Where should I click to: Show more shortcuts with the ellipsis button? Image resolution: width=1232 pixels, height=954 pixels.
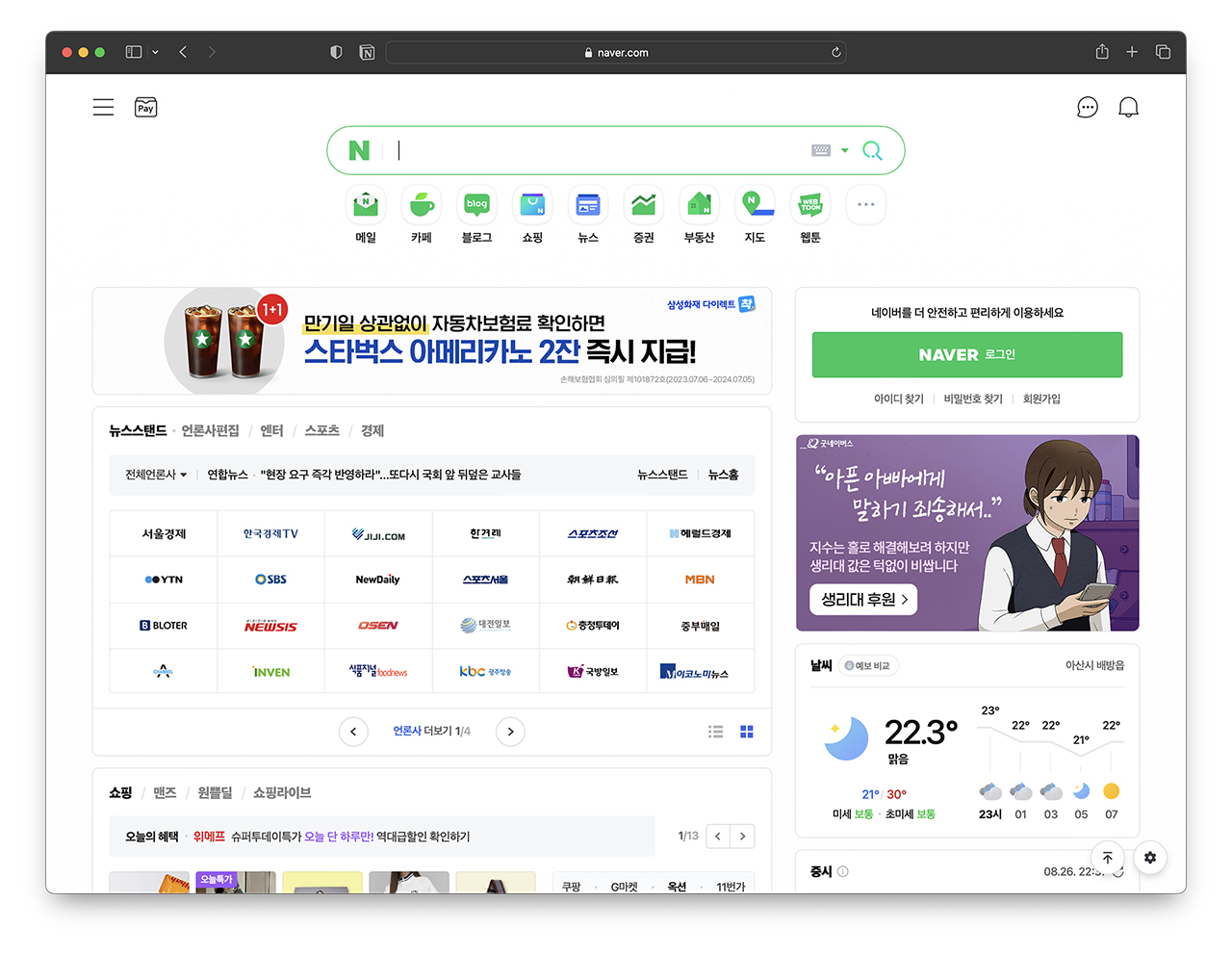(866, 205)
